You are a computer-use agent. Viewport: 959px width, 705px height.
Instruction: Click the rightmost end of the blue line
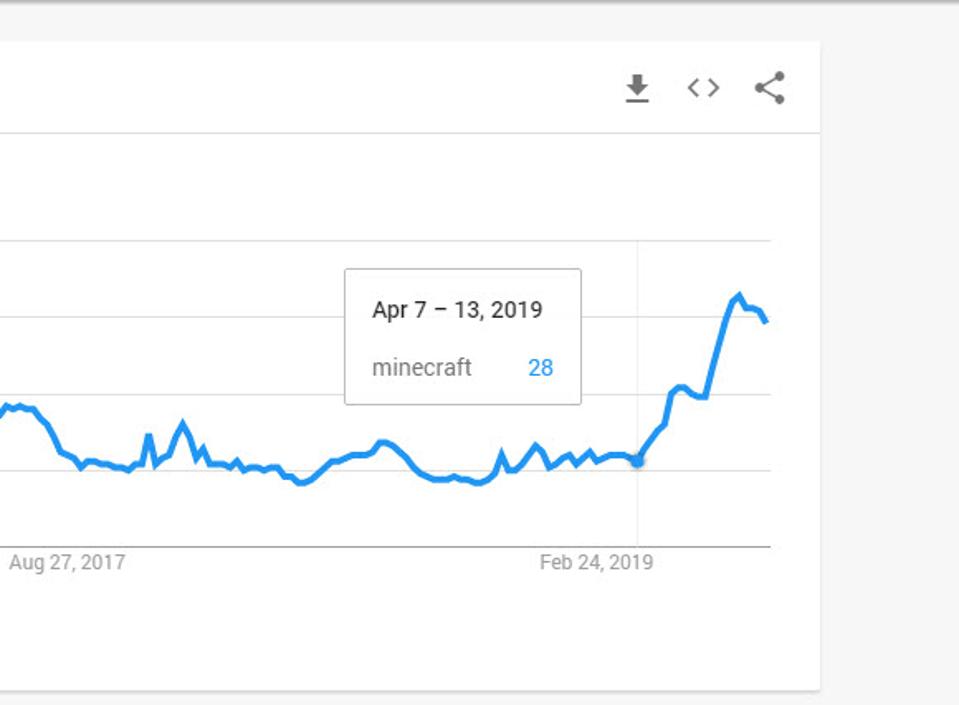tap(766, 321)
